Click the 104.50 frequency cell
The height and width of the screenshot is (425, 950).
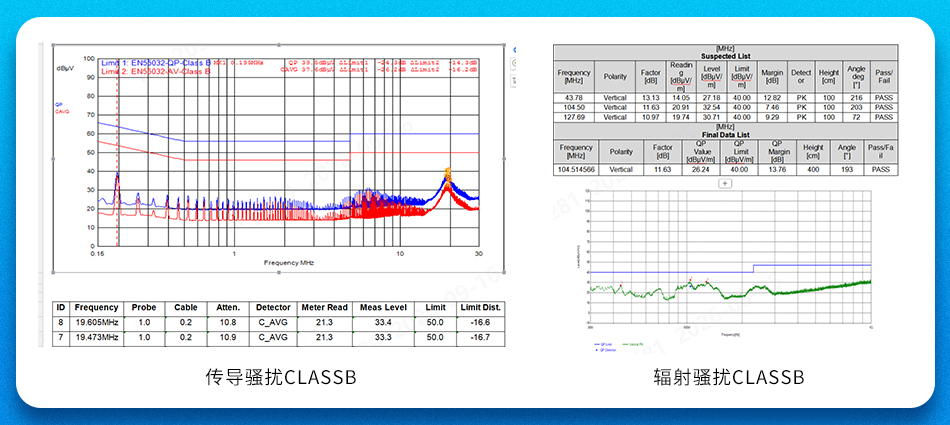[574, 107]
